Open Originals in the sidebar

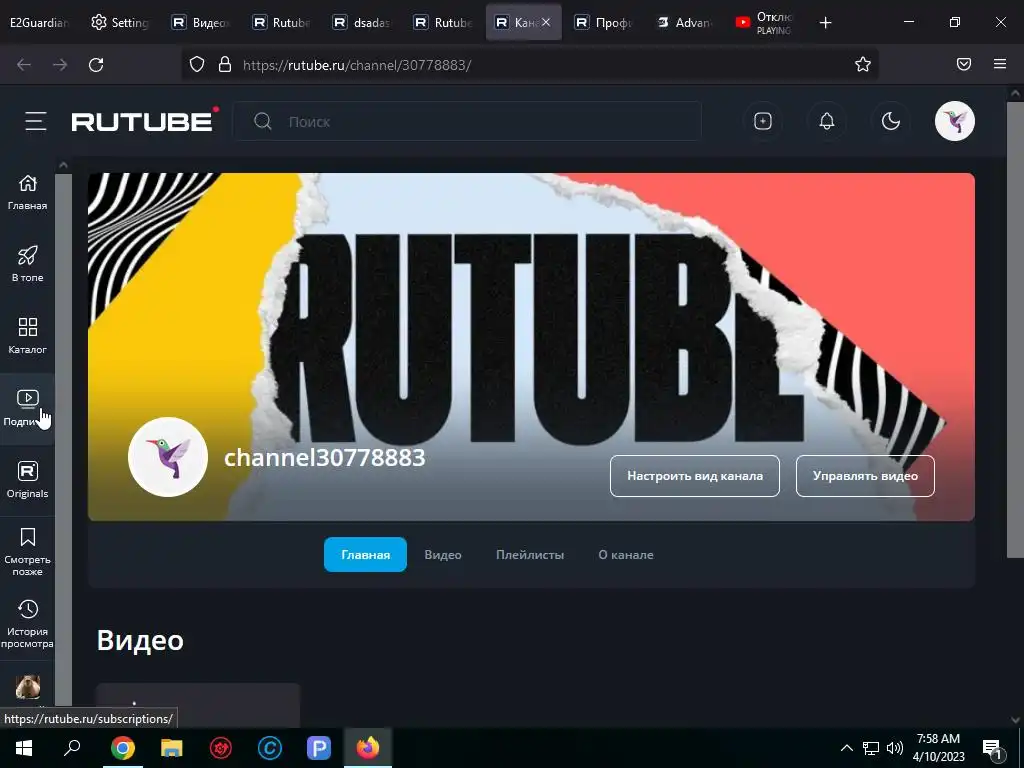(27, 480)
